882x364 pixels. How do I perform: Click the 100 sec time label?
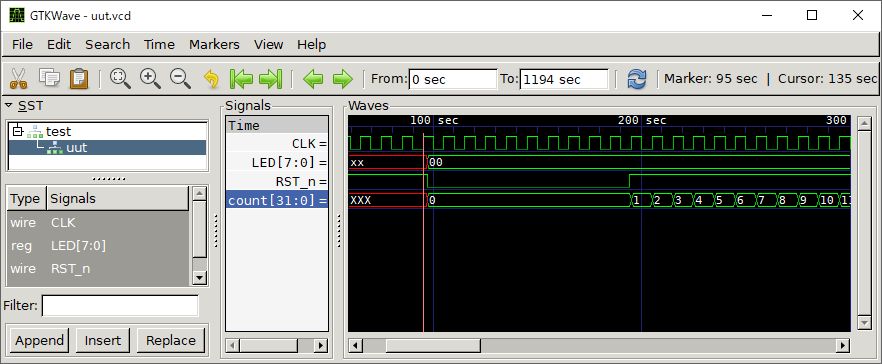(434, 120)
